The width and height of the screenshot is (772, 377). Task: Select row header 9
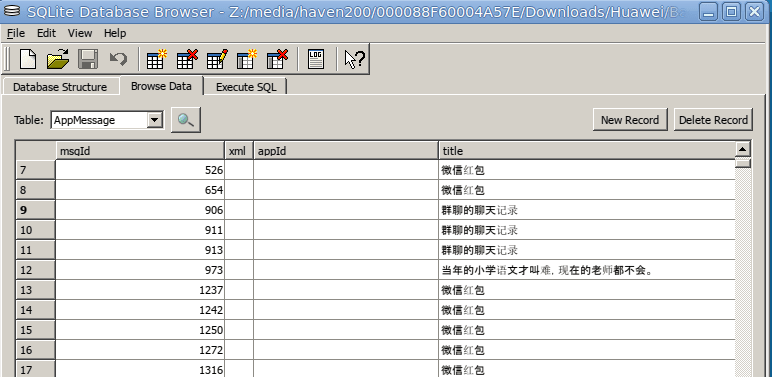[x=35, y=210]
